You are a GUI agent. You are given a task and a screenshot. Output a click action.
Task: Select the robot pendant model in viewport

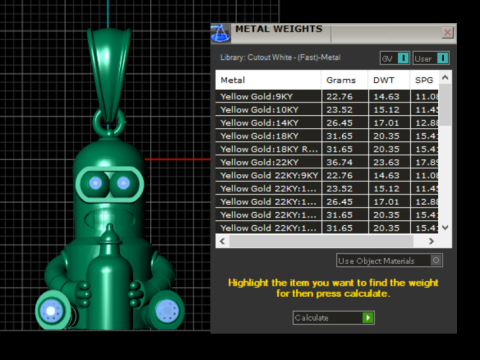pyautogui.click(x=109, y=233)
